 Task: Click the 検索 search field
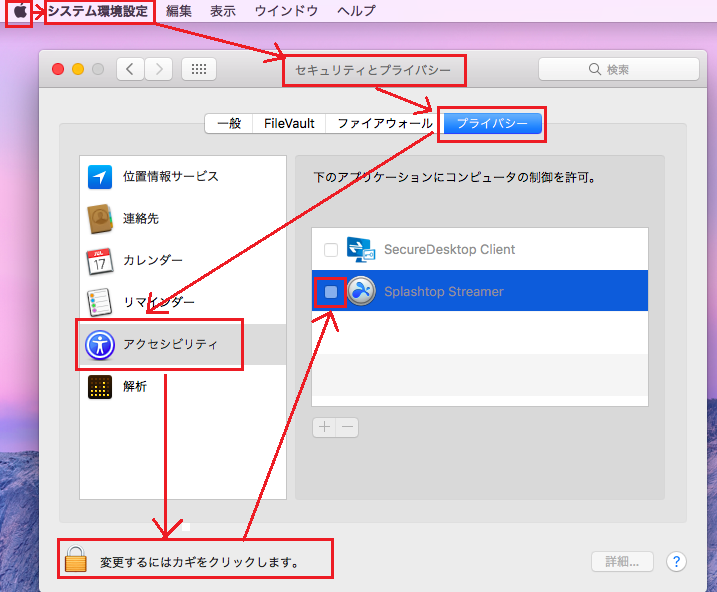[x=619, y=69]
